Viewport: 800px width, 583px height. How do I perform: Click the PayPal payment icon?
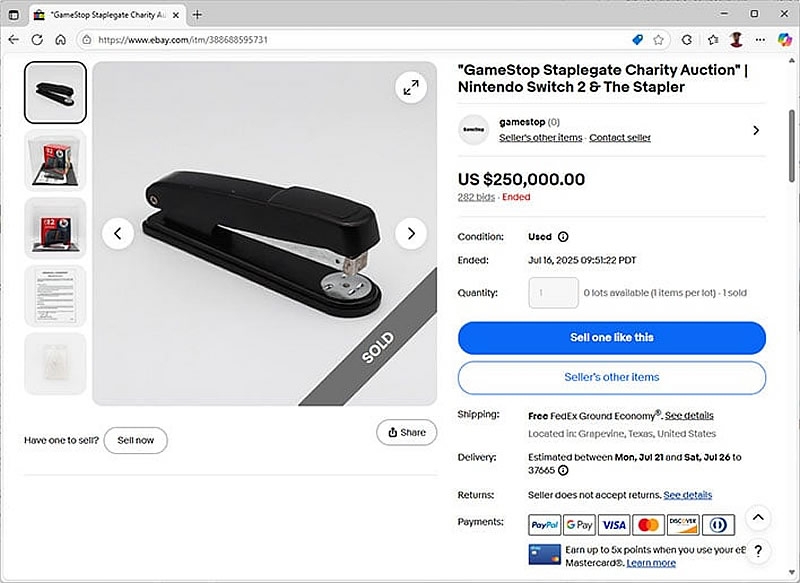[543, 524]
